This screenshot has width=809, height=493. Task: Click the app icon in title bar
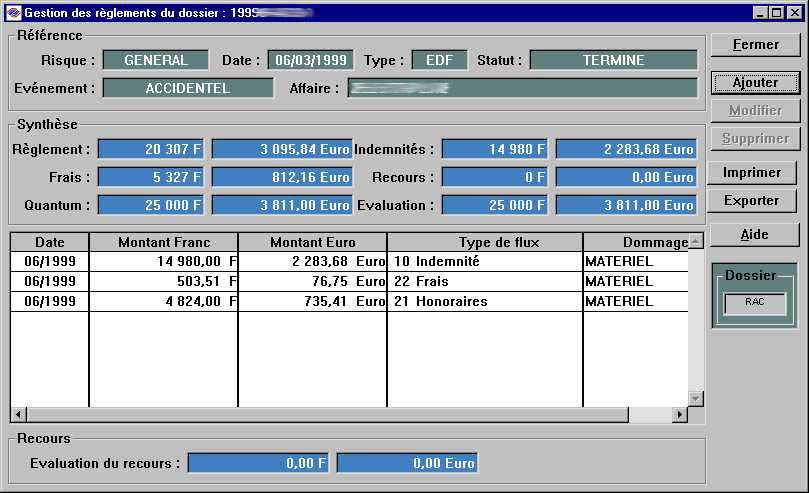(12, 13)
